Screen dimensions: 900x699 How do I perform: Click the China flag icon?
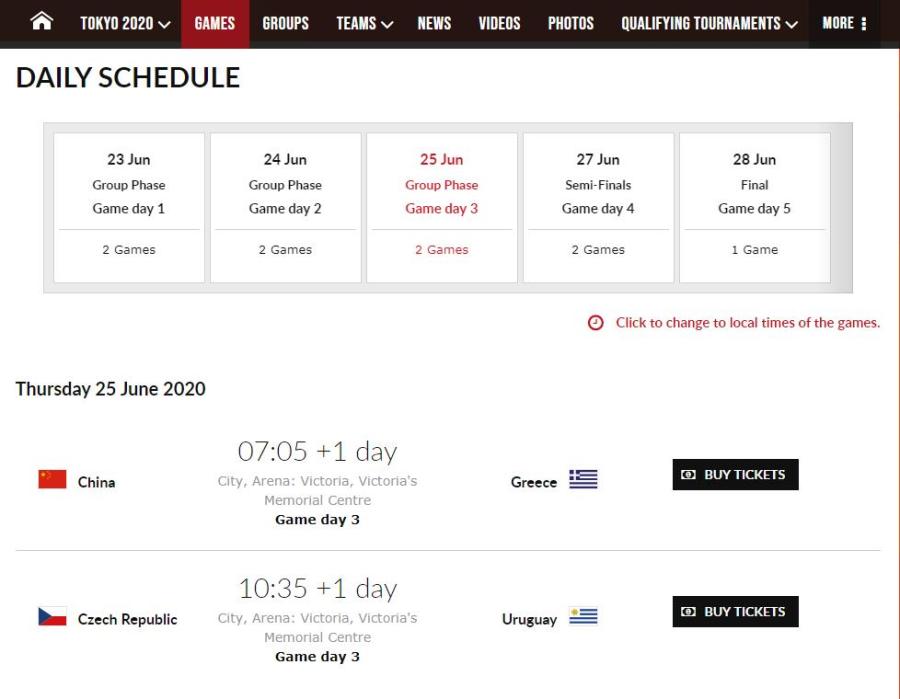[52, 480]
